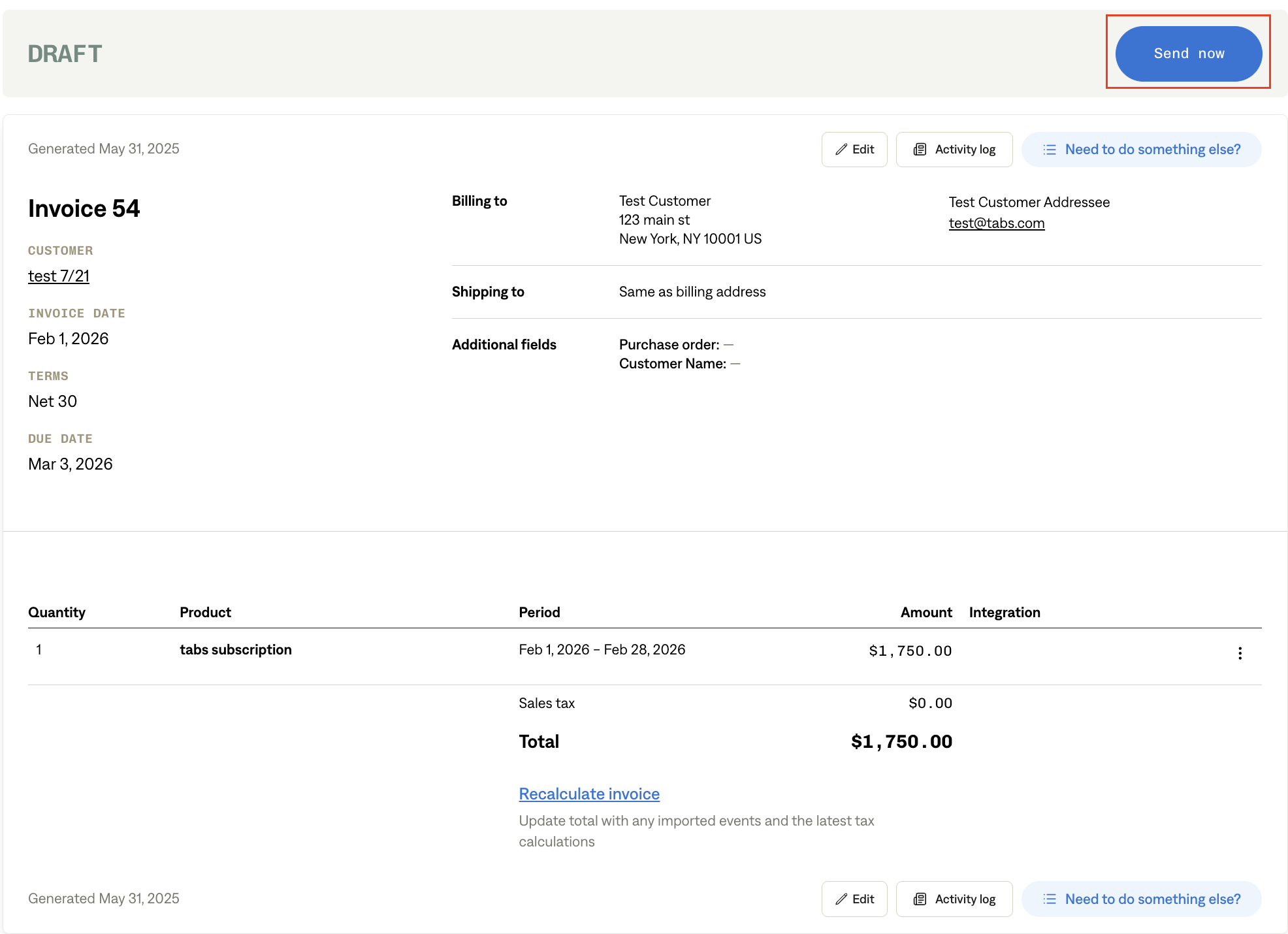1288x934 pixels.
Task: Click the $1,750.00 line item amount
Action: click(x=910, y=651)
